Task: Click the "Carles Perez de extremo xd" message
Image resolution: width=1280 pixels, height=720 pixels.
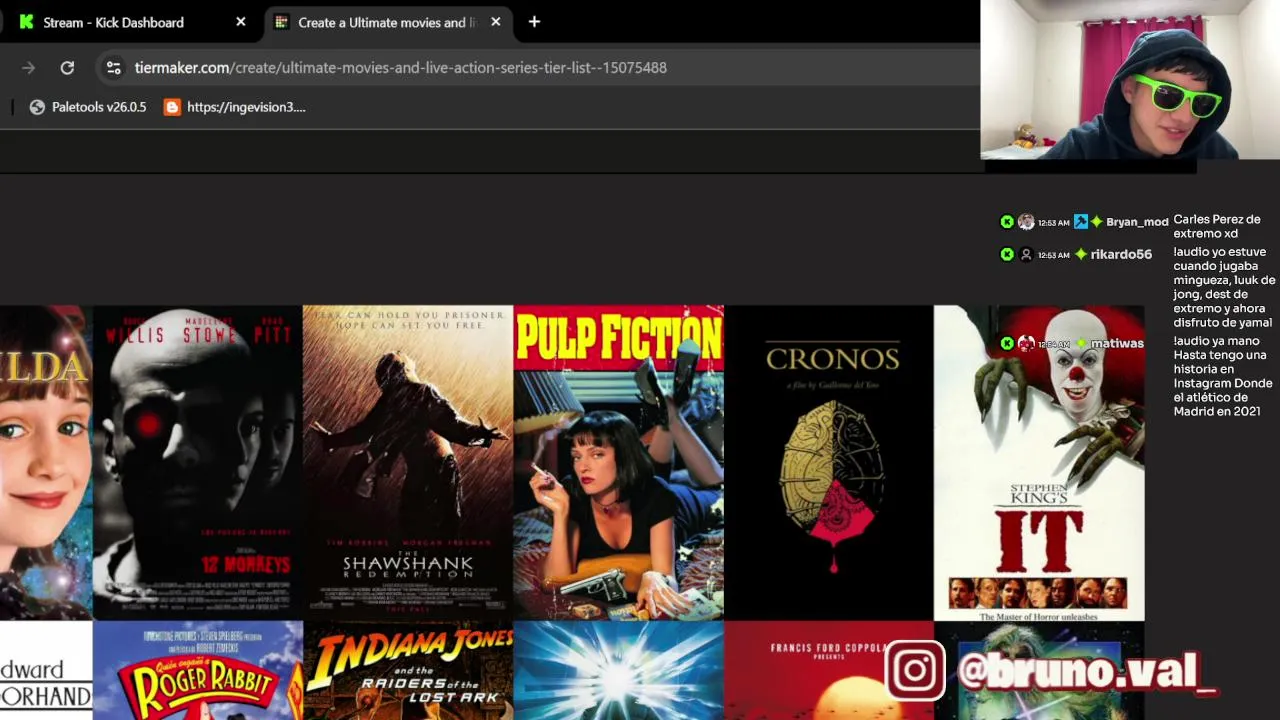Action: tap(1217, 226)
